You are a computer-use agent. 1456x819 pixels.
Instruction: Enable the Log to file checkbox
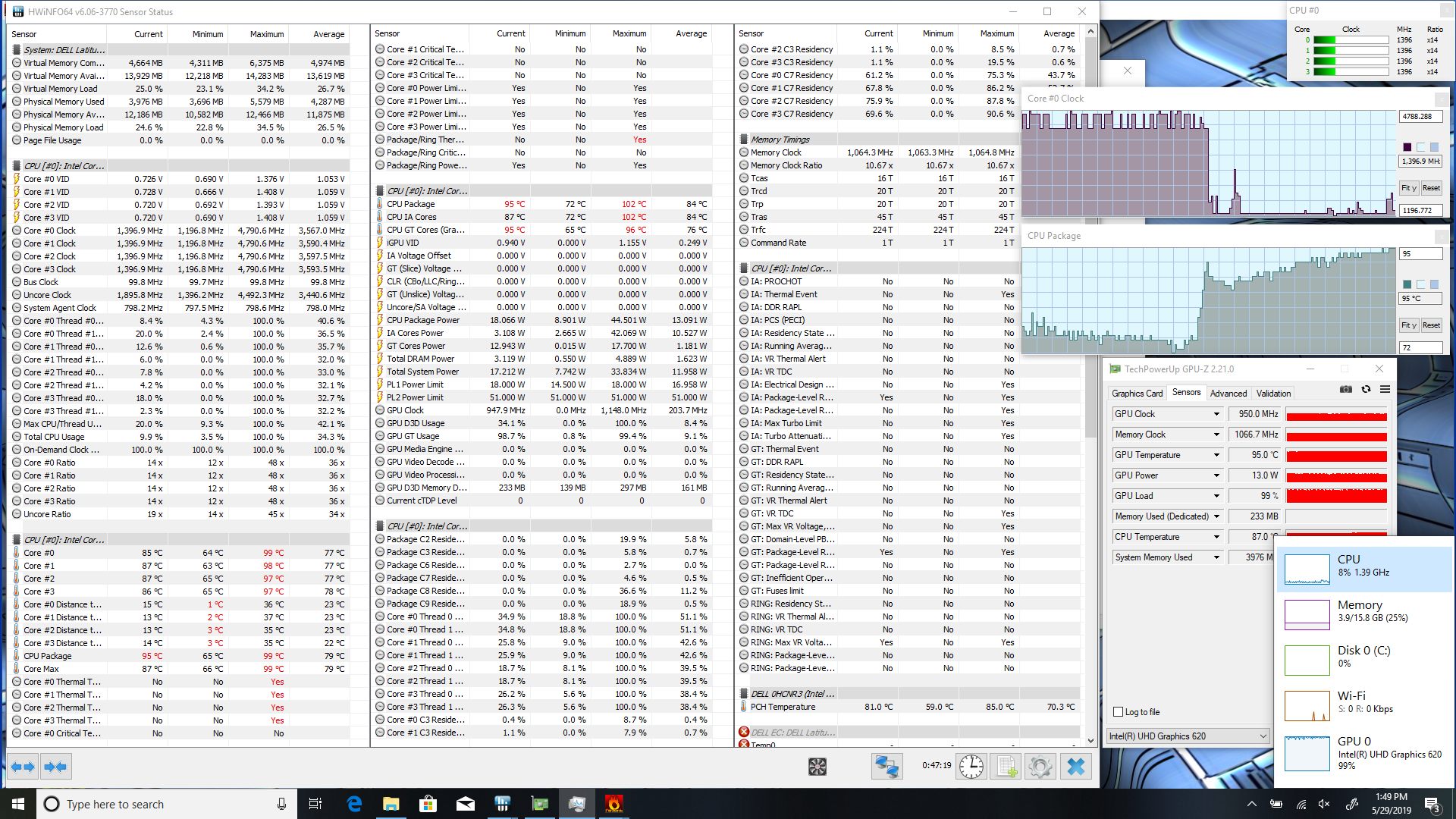(1118, 712)
